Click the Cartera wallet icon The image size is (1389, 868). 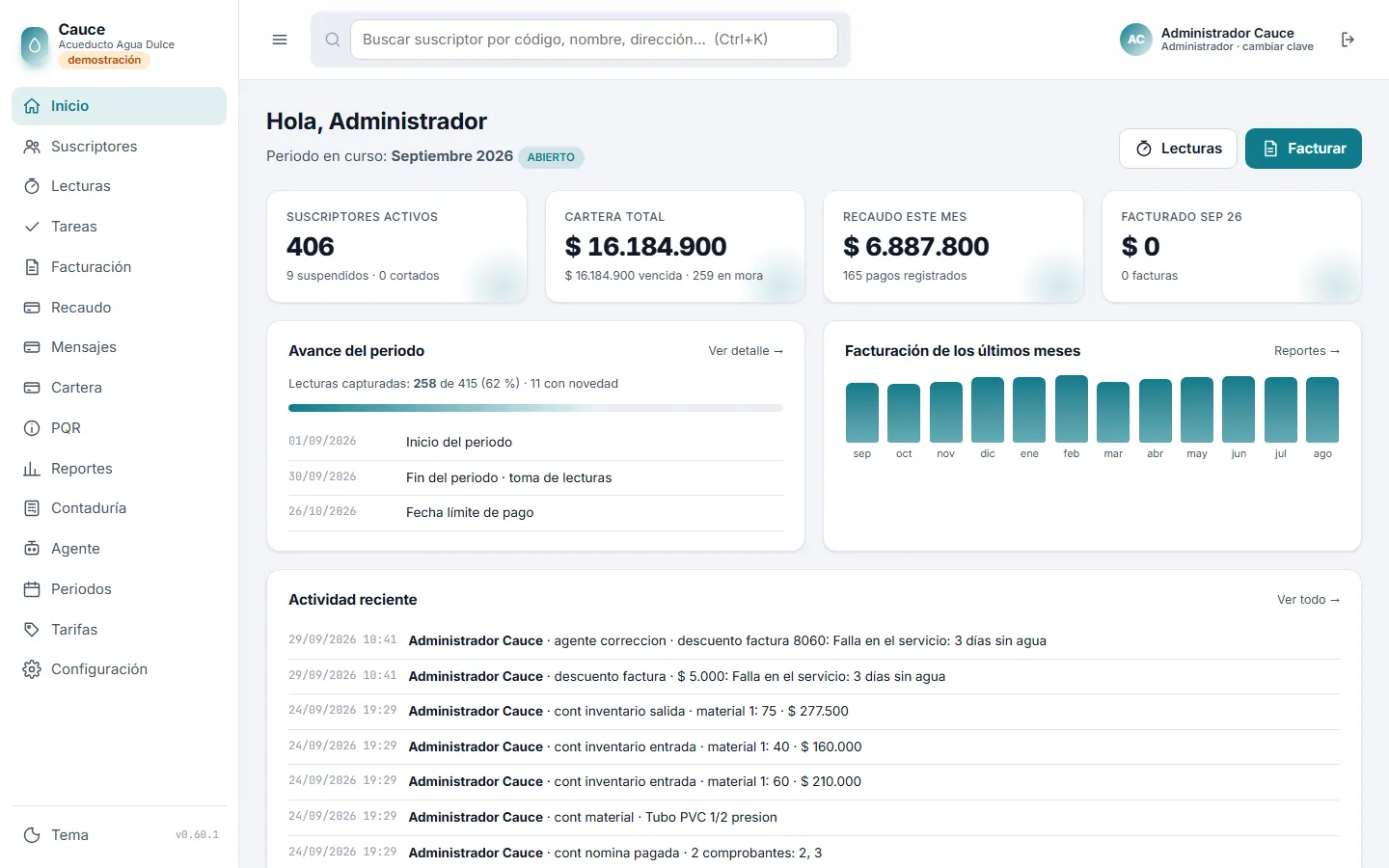pyautogui.click(x=32, y=388)
